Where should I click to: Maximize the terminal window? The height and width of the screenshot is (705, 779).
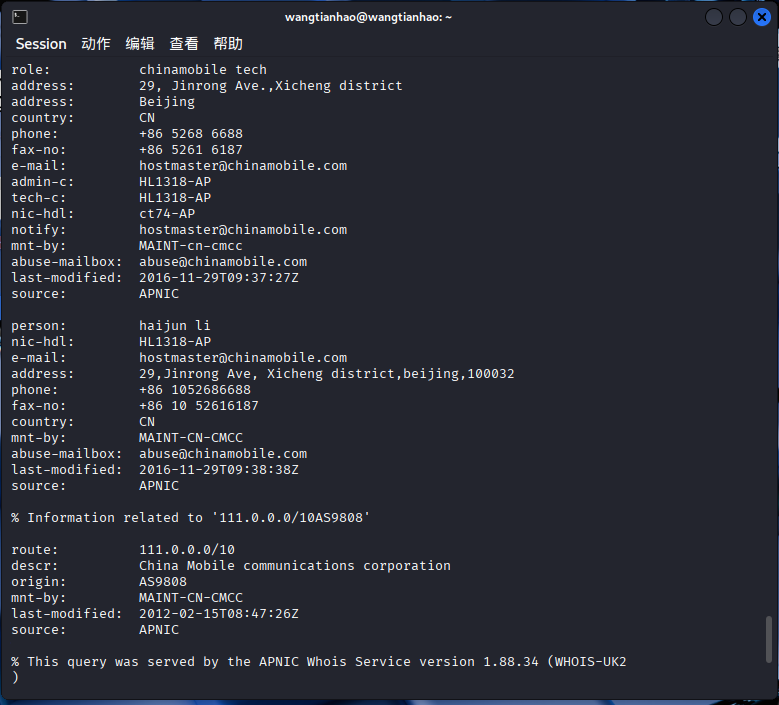click(737, 17)
